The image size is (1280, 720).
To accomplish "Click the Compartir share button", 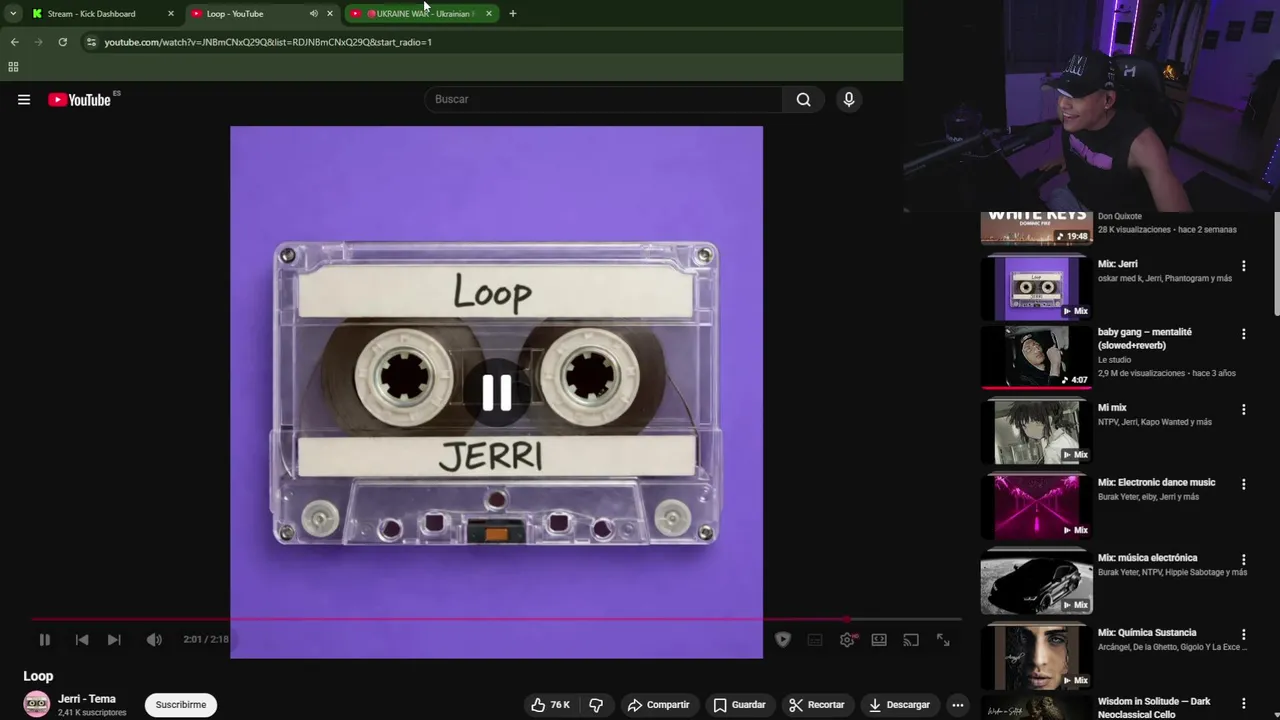I will tap(658, 705).
